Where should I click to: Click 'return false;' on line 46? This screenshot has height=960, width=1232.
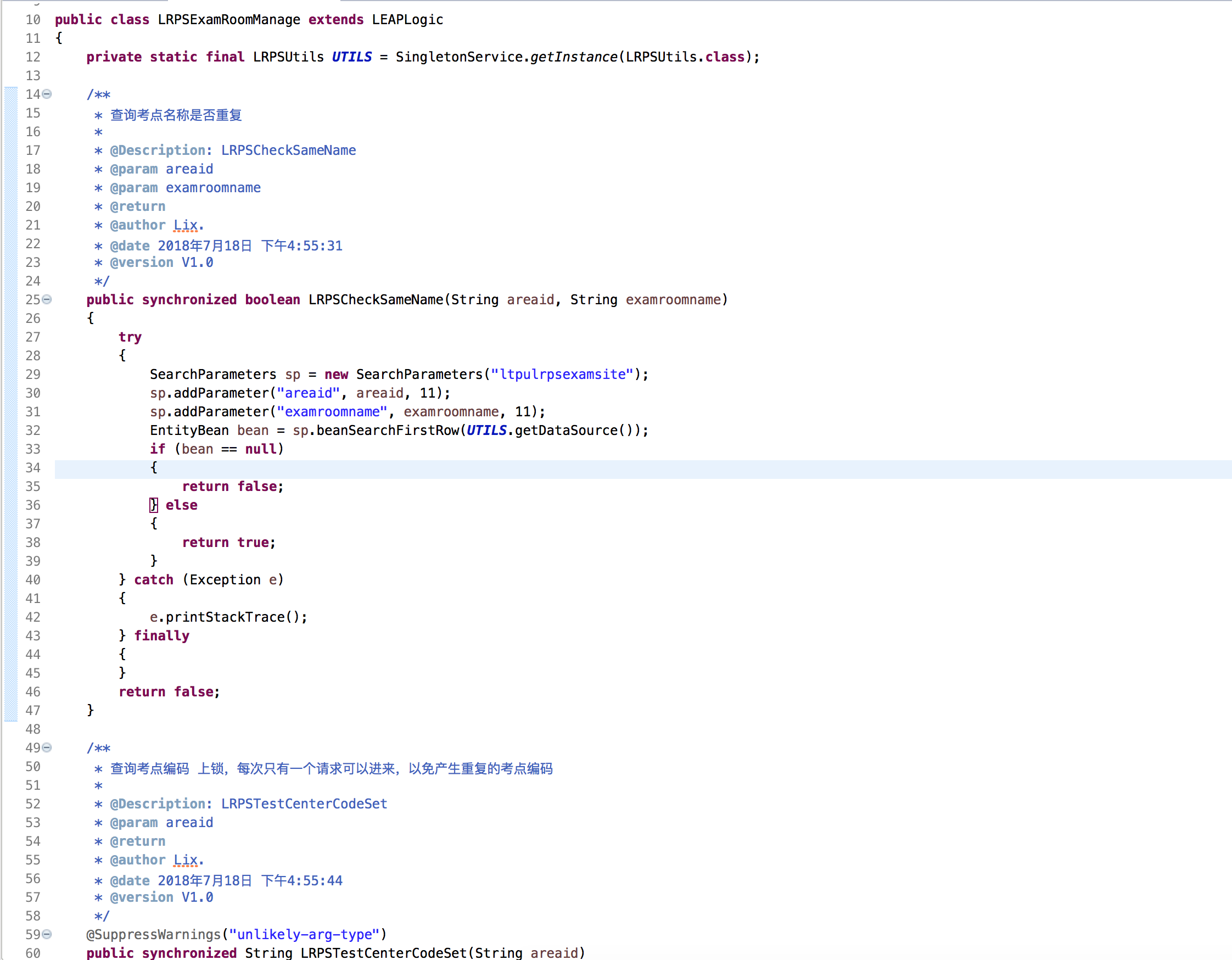tap(169, 692)
